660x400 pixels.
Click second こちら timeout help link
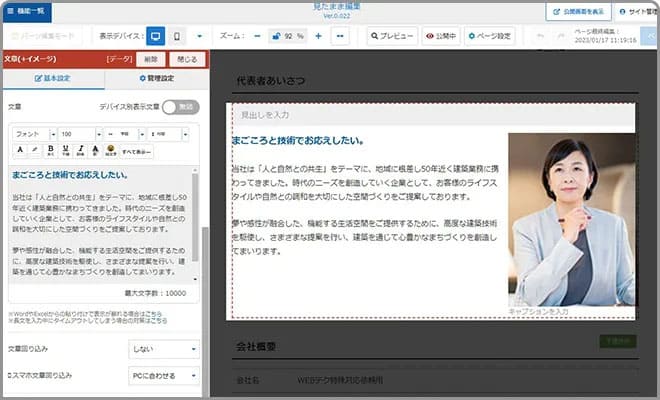coord(159,321)
